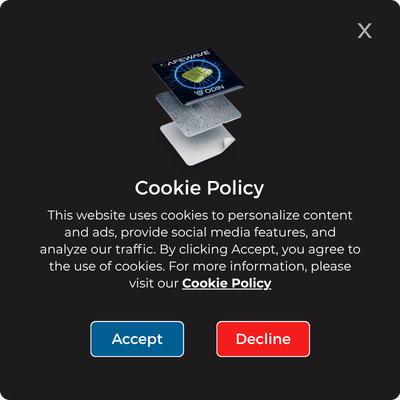Click the red Decline button
The width and height of the screenshot is (400, 400).
coord(263,339)
